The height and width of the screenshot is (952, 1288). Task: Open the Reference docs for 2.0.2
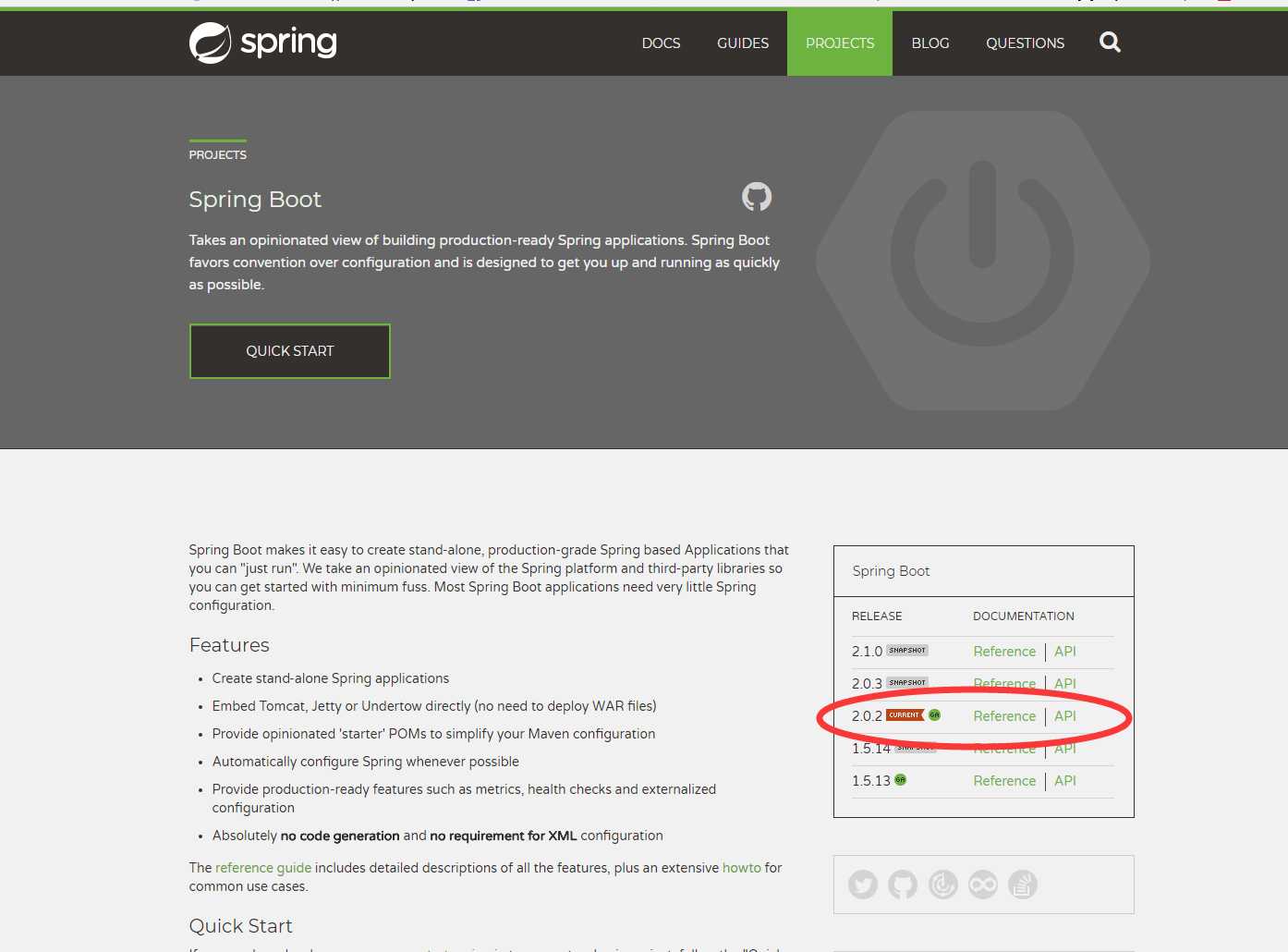(x=1004, y=716)
